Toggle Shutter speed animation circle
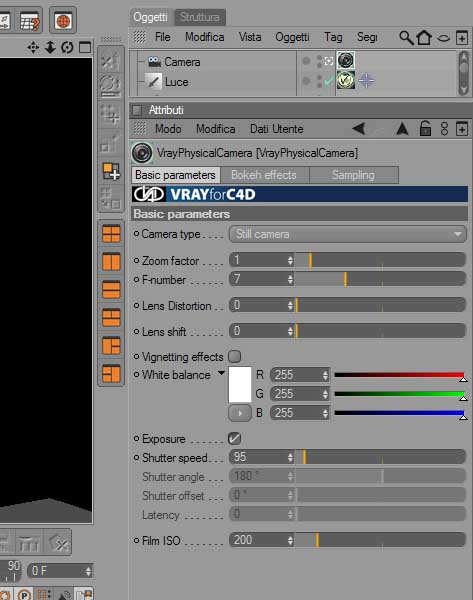 click(136, 457)
